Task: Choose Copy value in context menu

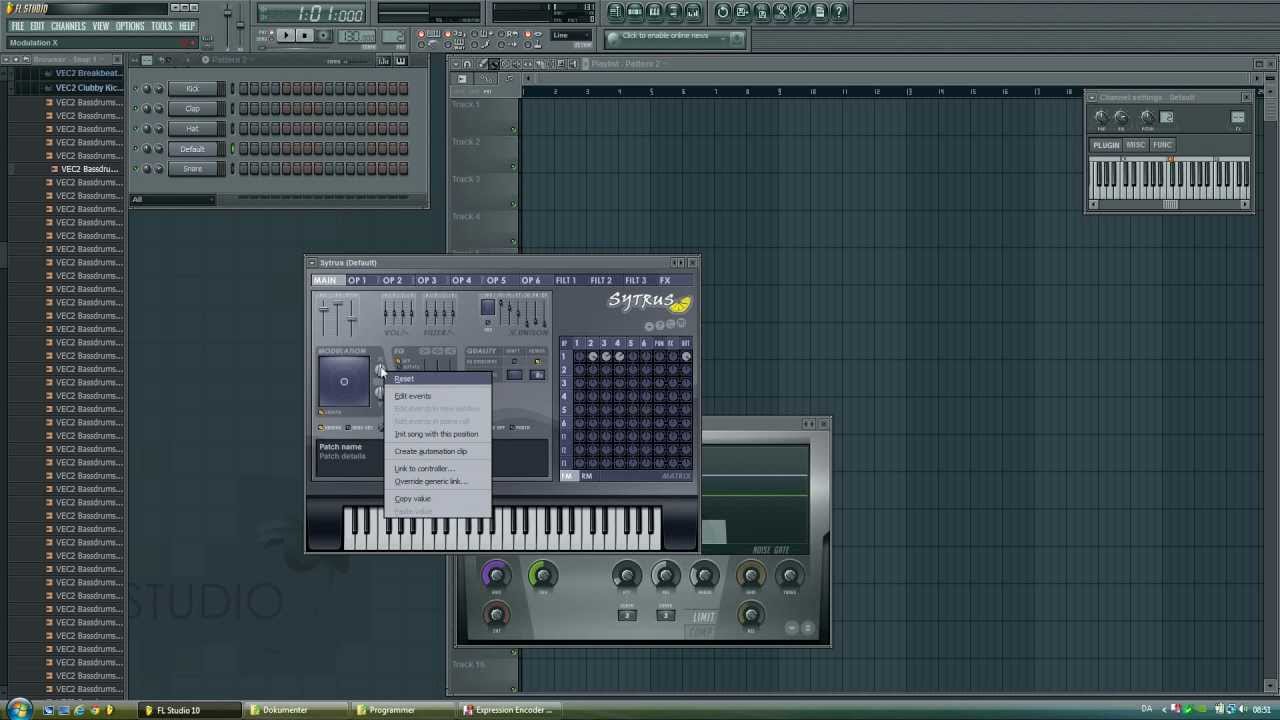Action: pyautogui.click(x=438, y=498)
